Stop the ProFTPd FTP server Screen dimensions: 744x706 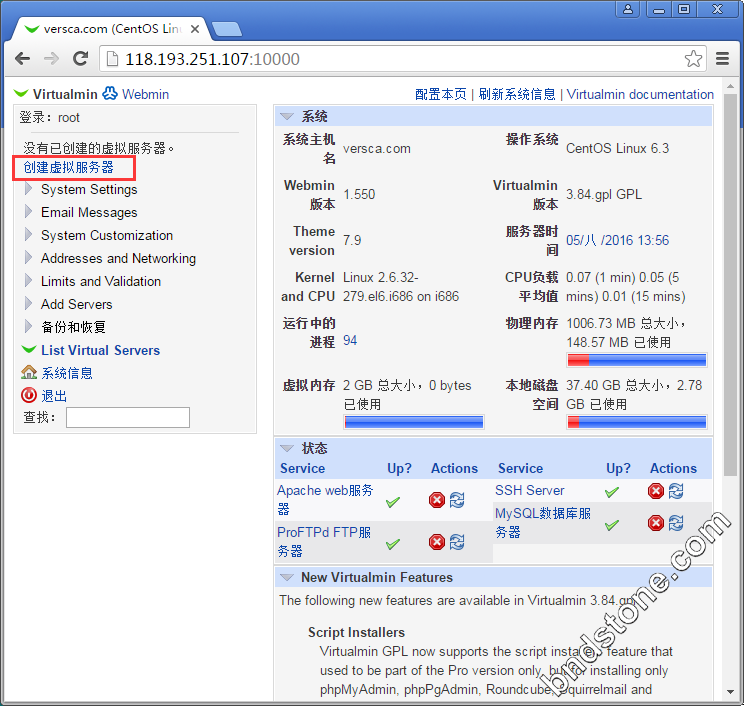point(437,542)
